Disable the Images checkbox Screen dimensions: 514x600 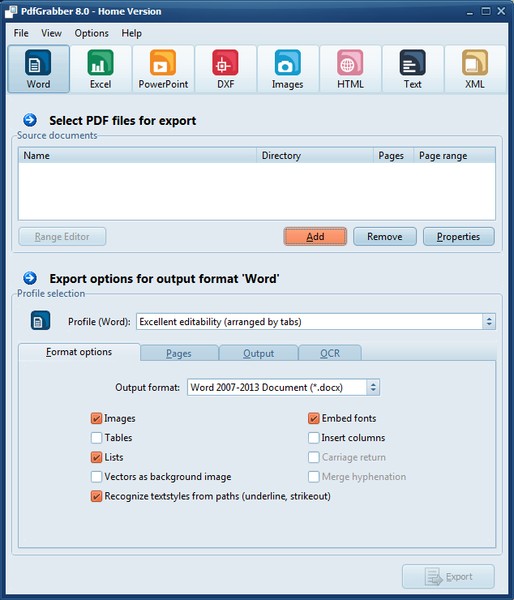(x=96, y=418)
